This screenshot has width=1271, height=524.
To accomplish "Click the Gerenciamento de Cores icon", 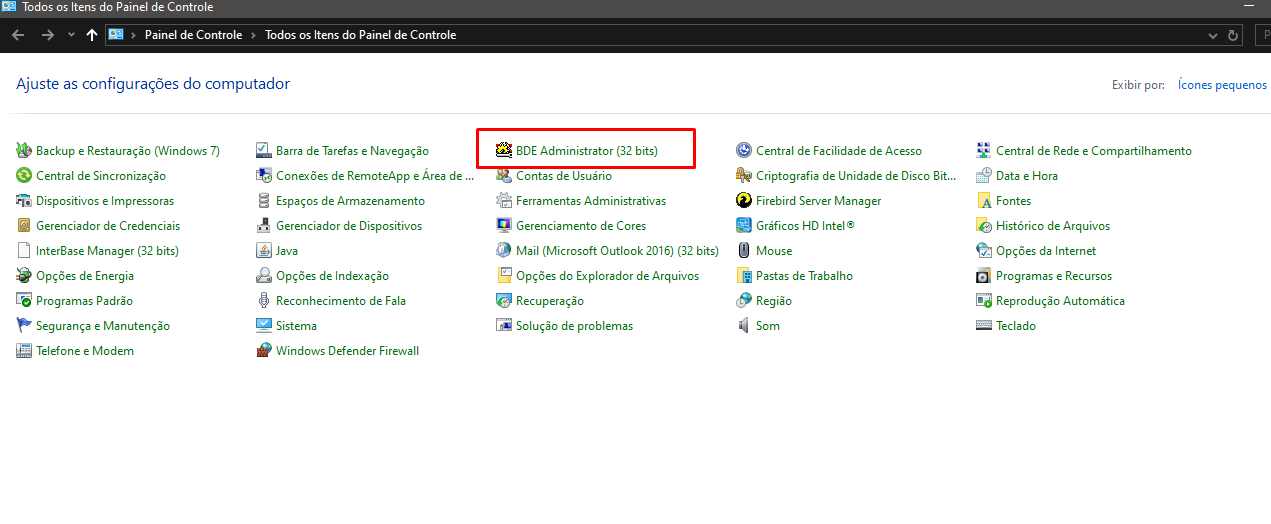I will coord(505,226).
